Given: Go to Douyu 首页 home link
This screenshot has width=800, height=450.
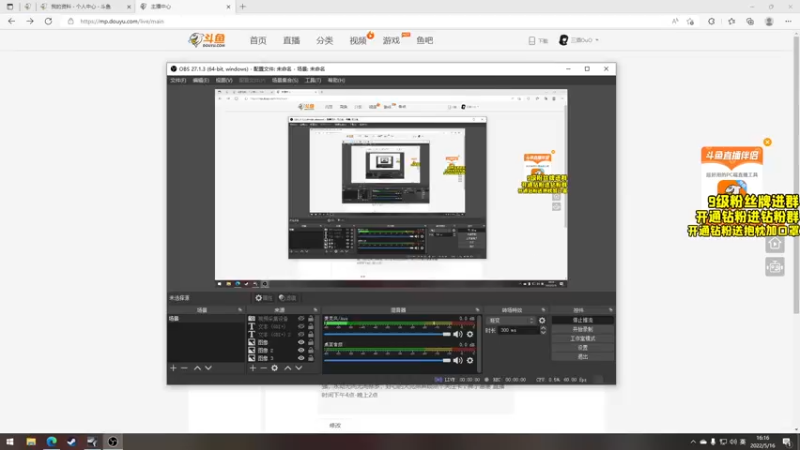Looking at the screenshot, I should 258,41.
